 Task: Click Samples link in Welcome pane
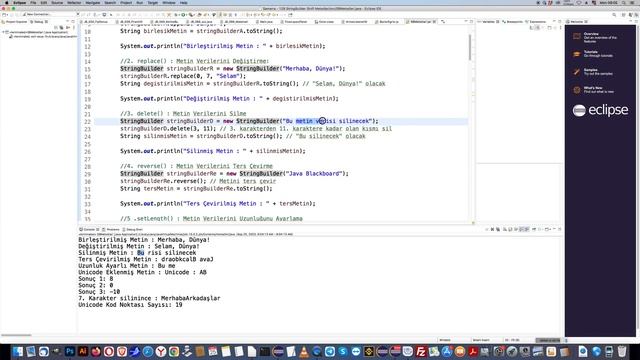590,70
